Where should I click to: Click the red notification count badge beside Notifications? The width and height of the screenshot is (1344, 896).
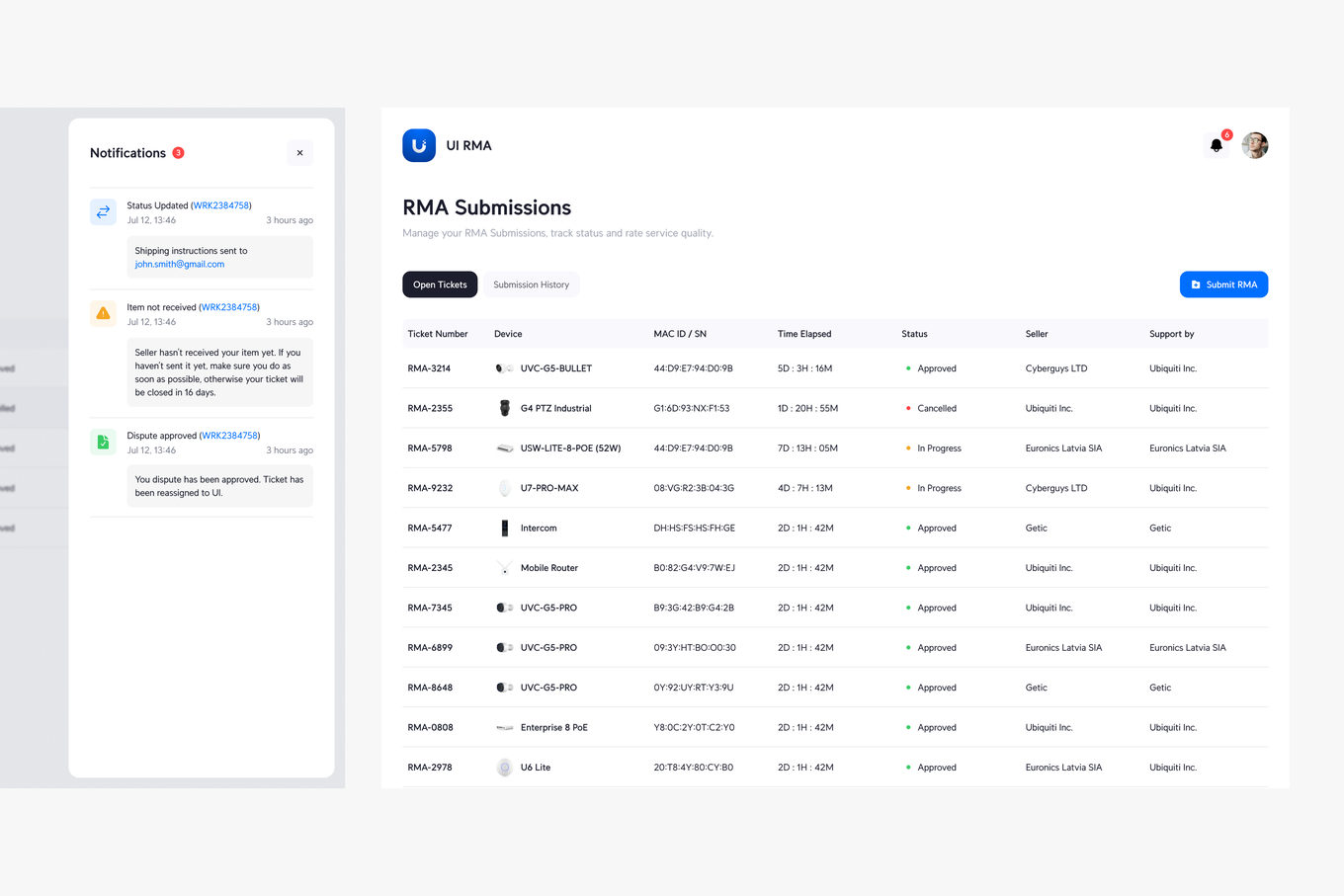coord(179,153)
